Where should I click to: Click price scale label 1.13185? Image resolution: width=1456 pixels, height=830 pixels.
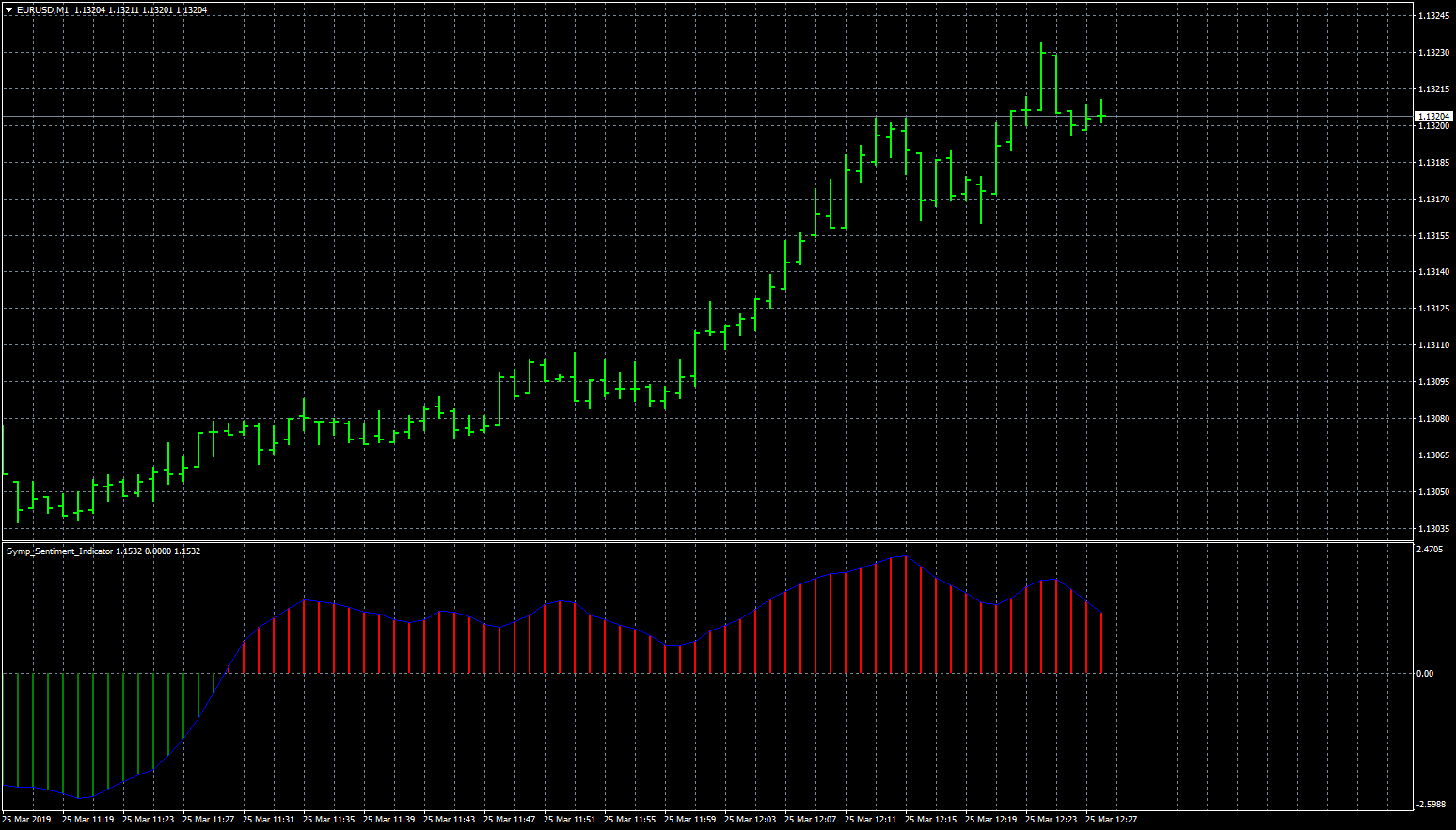[1433, 163]
